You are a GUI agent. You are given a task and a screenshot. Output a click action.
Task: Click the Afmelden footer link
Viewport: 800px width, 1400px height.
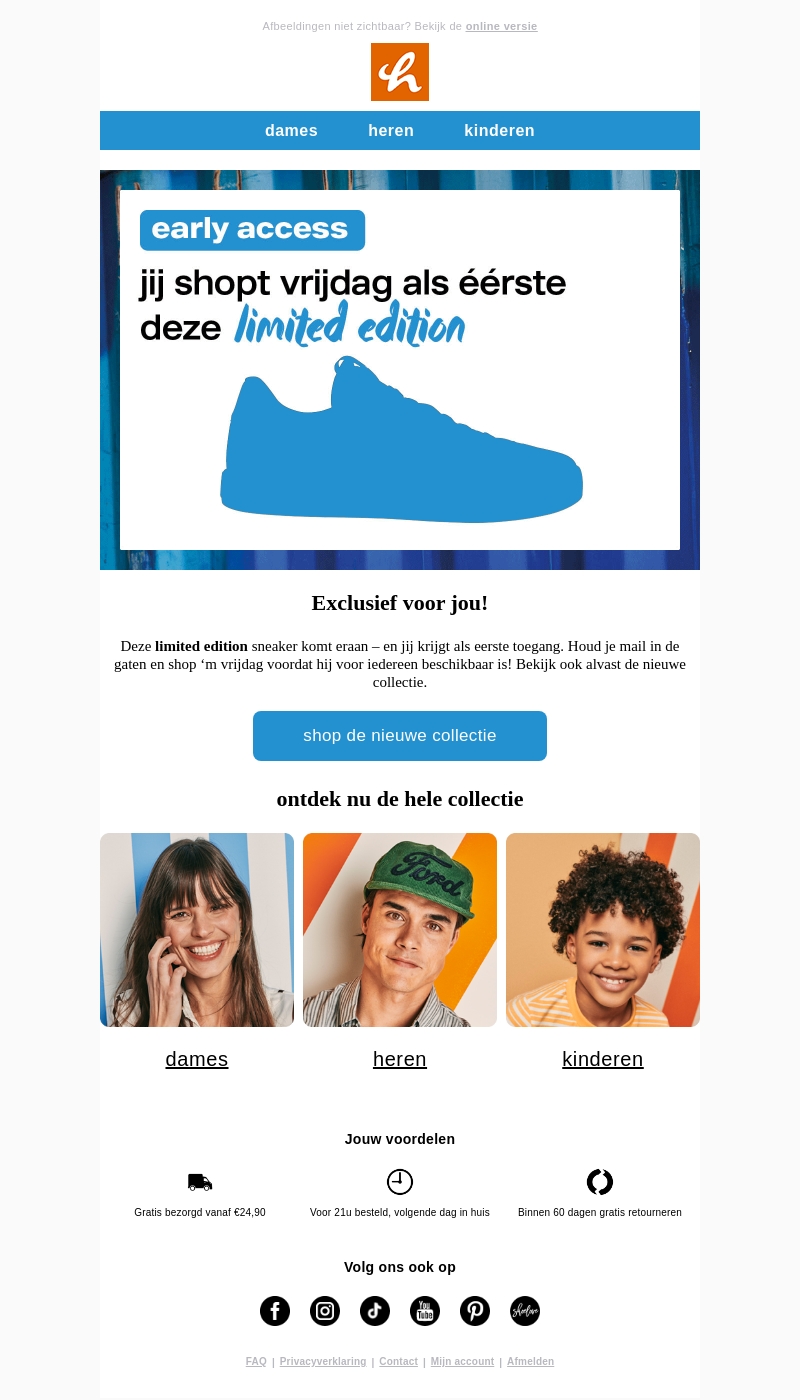(x=530, y=1362)
